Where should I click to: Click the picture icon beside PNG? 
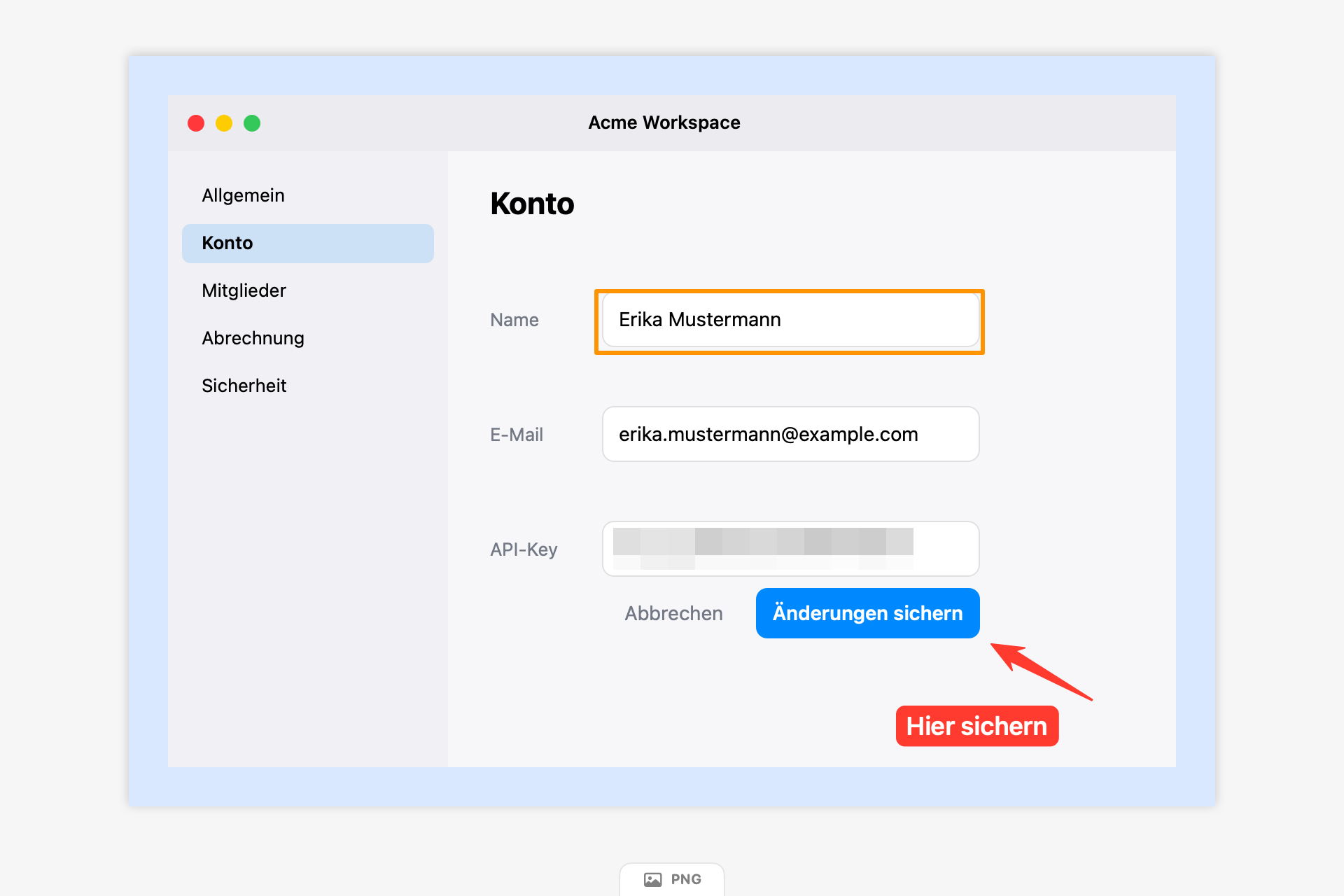tap(652, 880)
